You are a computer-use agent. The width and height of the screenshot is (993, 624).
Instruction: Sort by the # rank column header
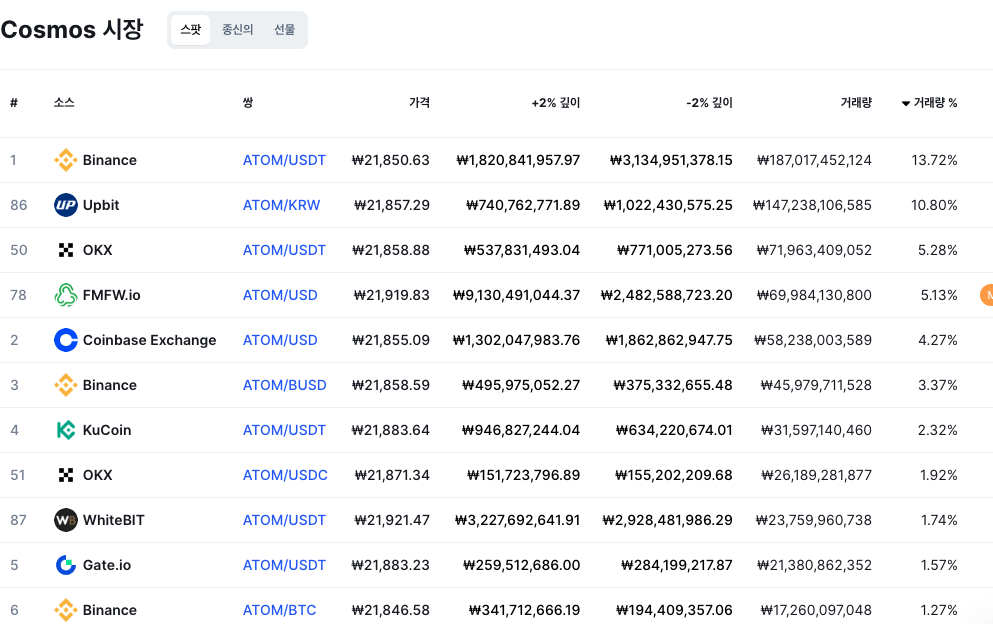pos(14,103)
